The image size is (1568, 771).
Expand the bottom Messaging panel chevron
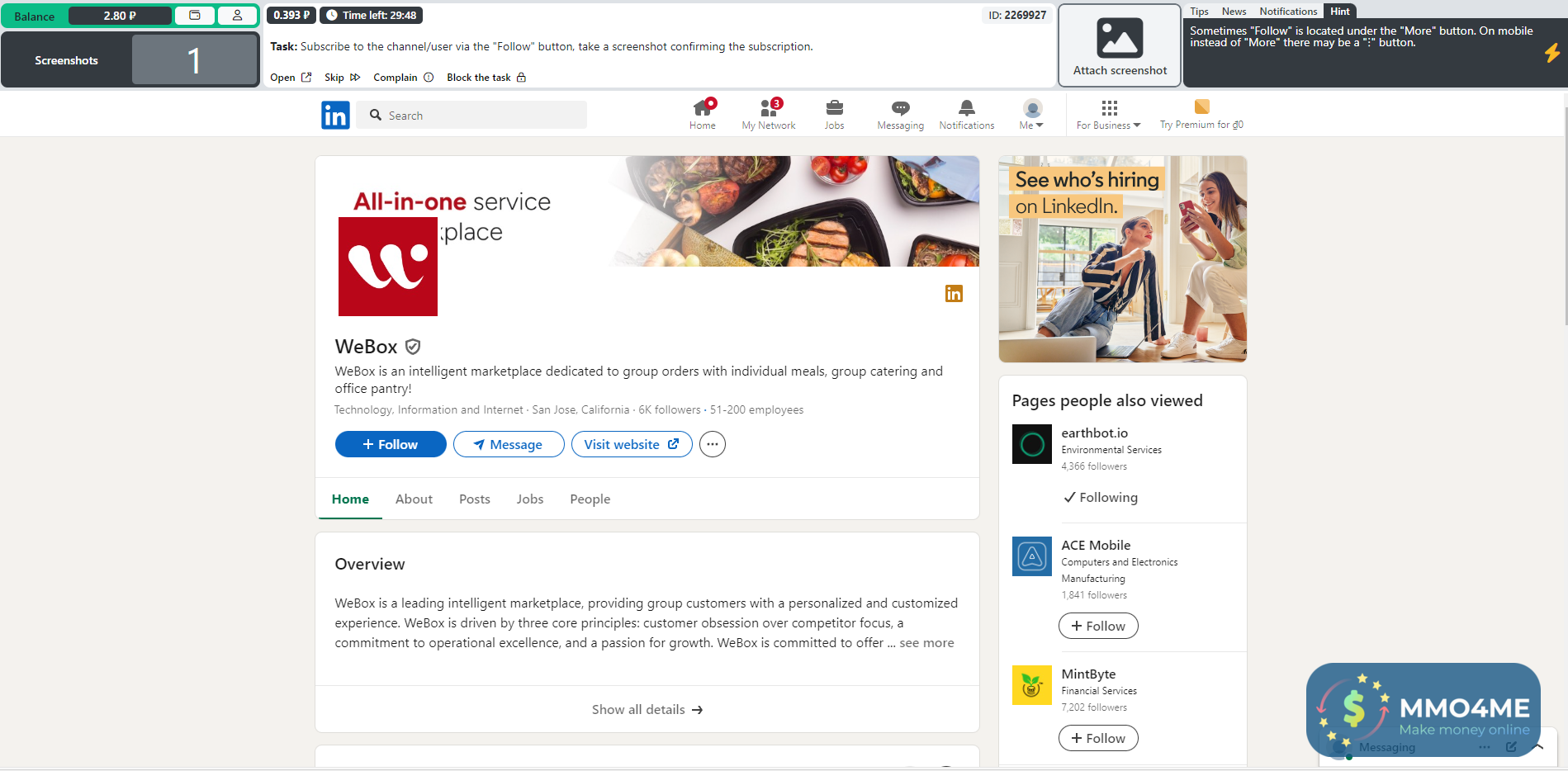coord(1537,747)
